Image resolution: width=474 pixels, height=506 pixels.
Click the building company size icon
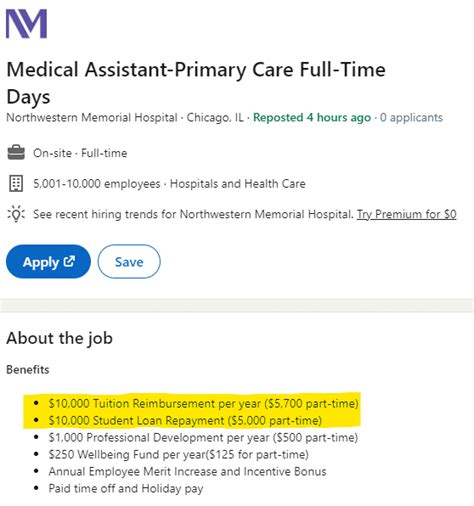coord(16,184)
